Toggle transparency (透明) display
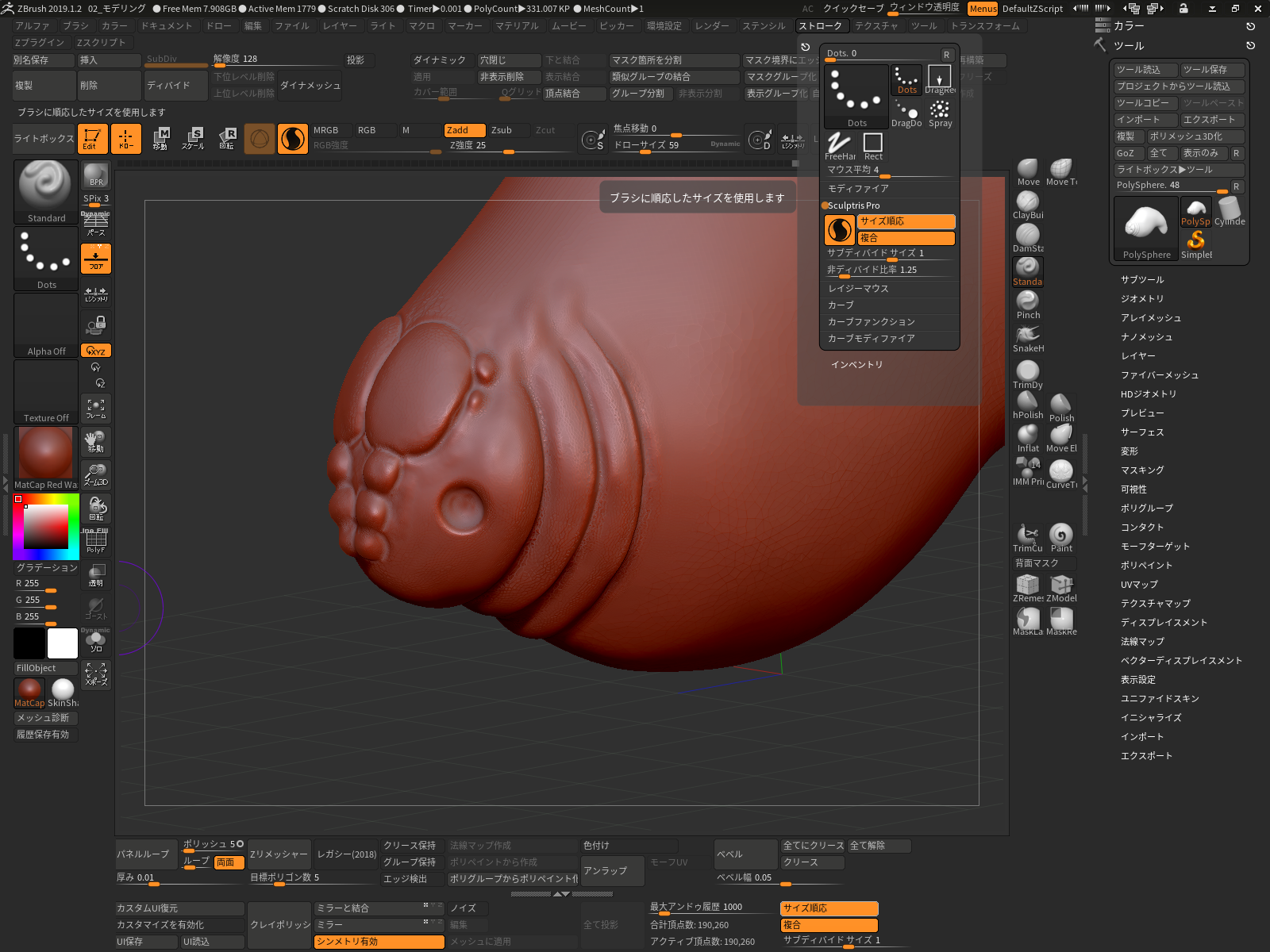The image size is (1270, 952). click(95, 575)
